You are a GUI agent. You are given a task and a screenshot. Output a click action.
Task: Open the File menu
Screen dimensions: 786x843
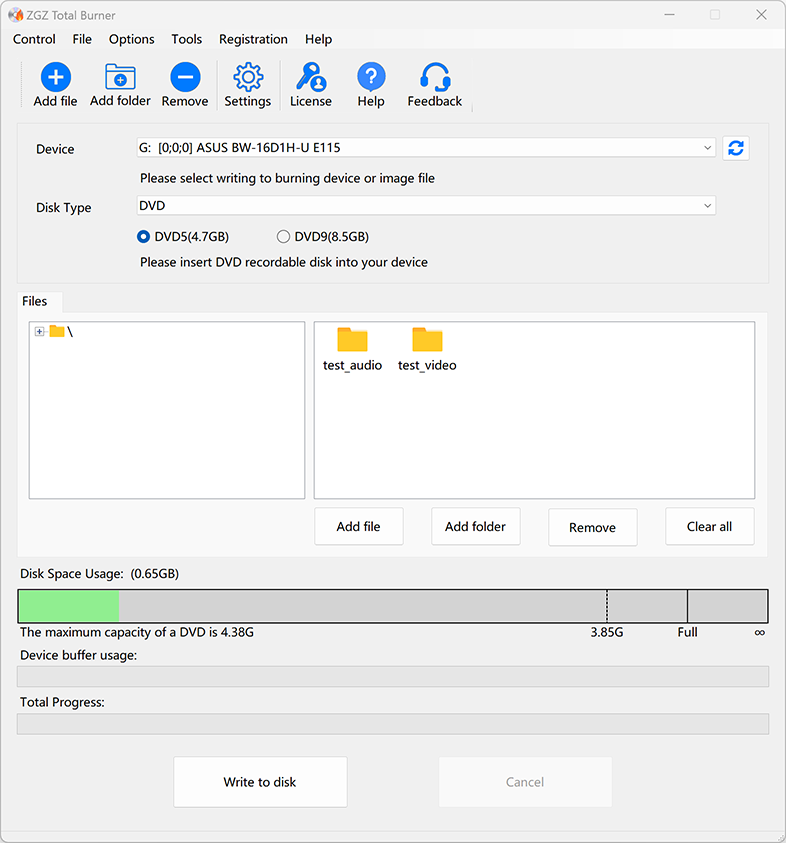82,39
